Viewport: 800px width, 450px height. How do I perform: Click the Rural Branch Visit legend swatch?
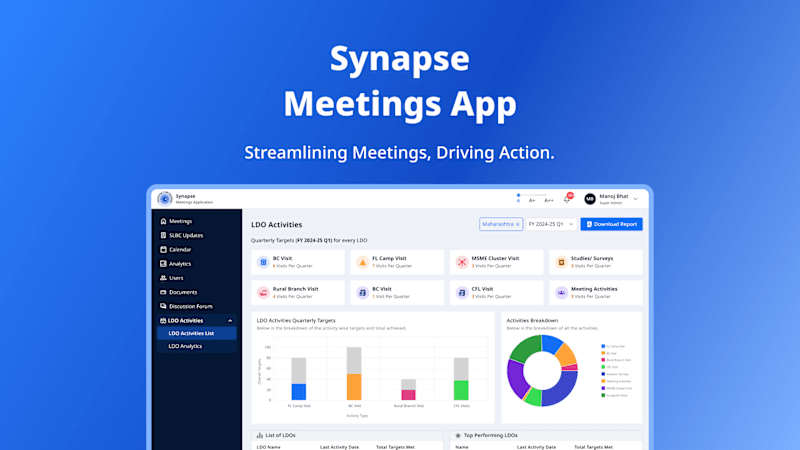(x=603, y=360)
